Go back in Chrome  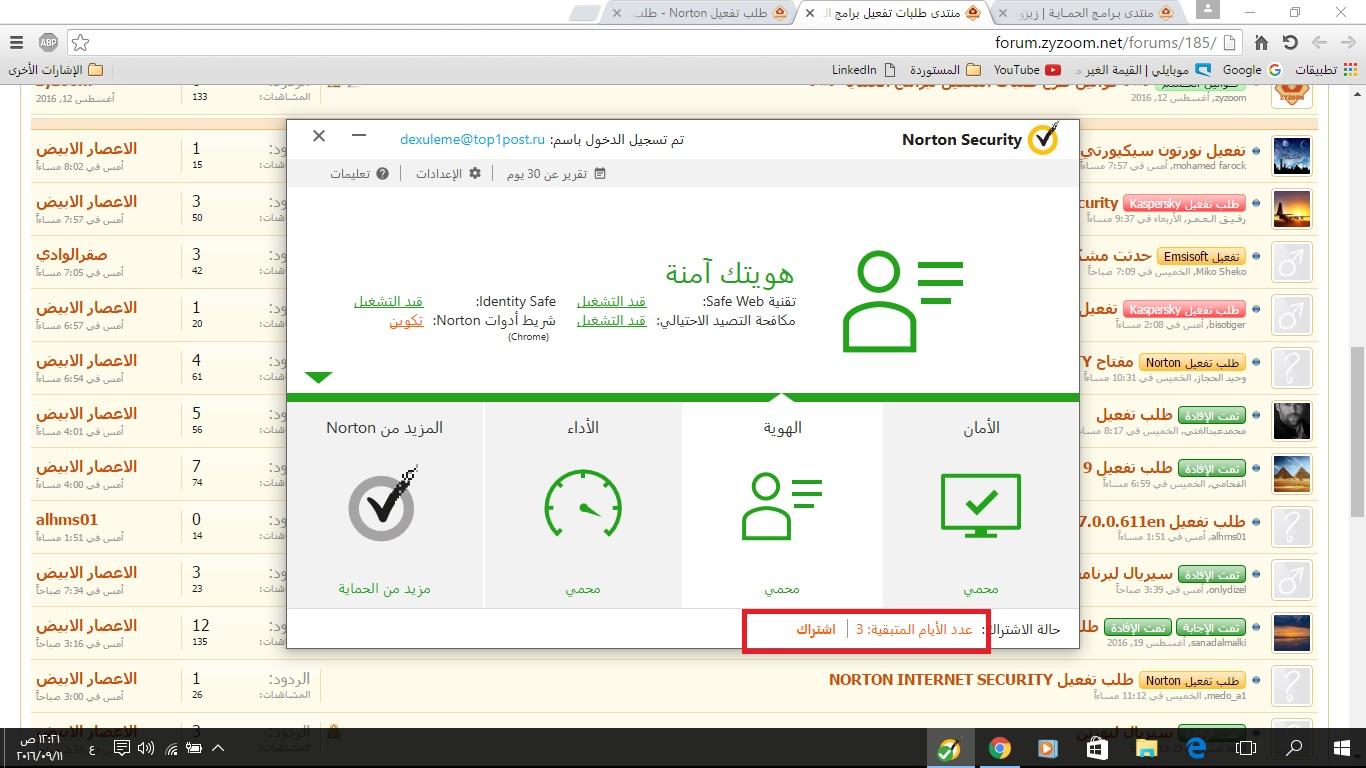point(1348,43)
